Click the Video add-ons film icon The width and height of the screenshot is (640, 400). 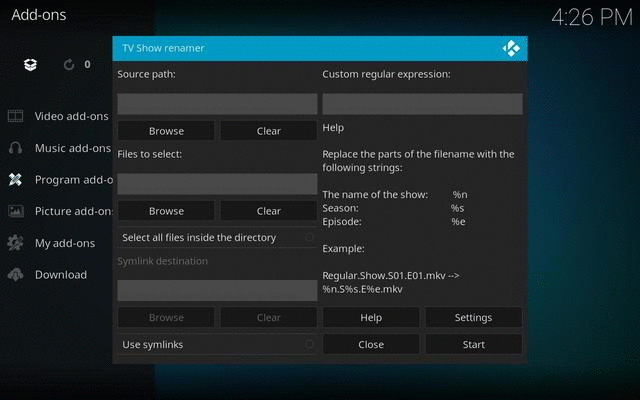[x=16, y=116]
